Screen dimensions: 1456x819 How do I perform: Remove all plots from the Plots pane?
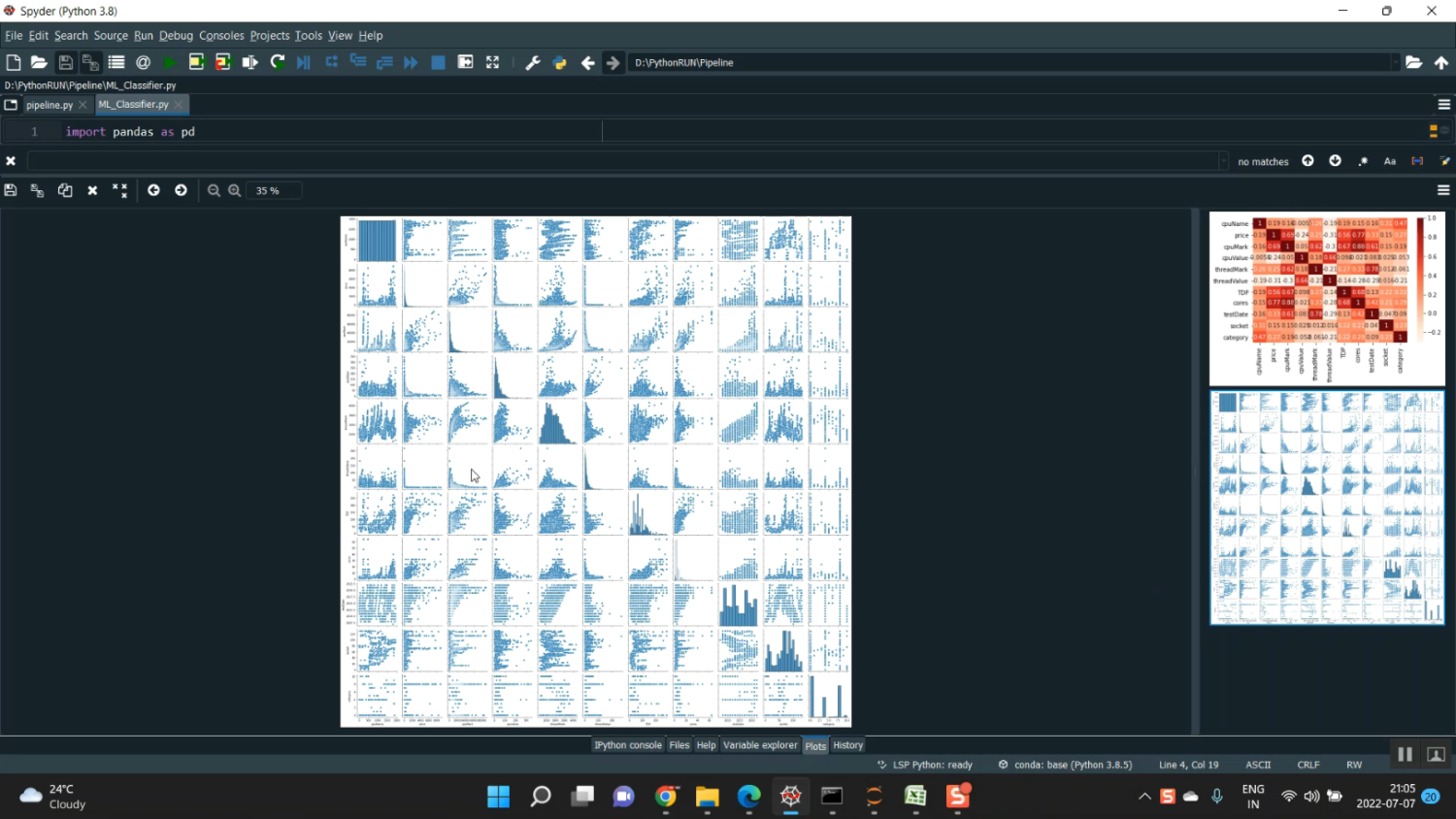pyautogui.click(x=119, y=191)
